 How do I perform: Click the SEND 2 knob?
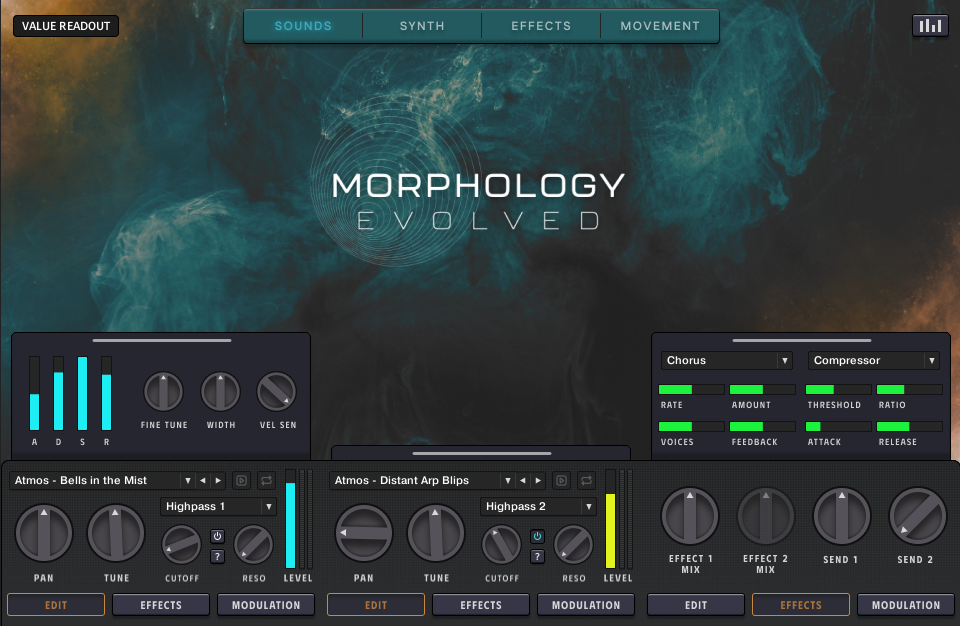(x=917, y=516)
